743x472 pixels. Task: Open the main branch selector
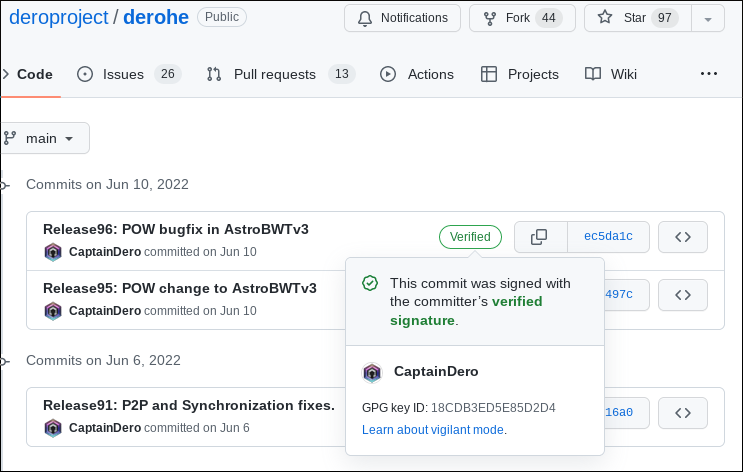(45, 138)
